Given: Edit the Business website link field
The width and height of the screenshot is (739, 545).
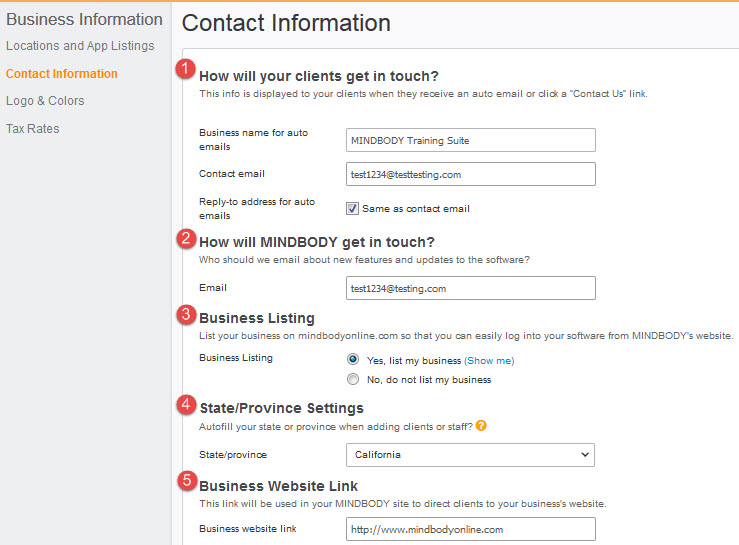Looking at the screenshot, I should 470,529.
